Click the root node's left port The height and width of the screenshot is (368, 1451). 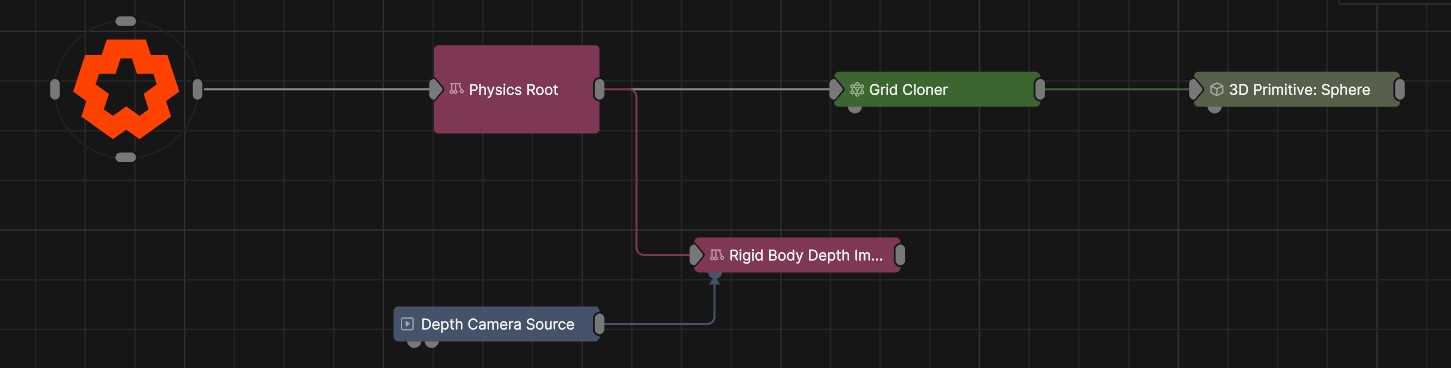click(x=55, y=89)
